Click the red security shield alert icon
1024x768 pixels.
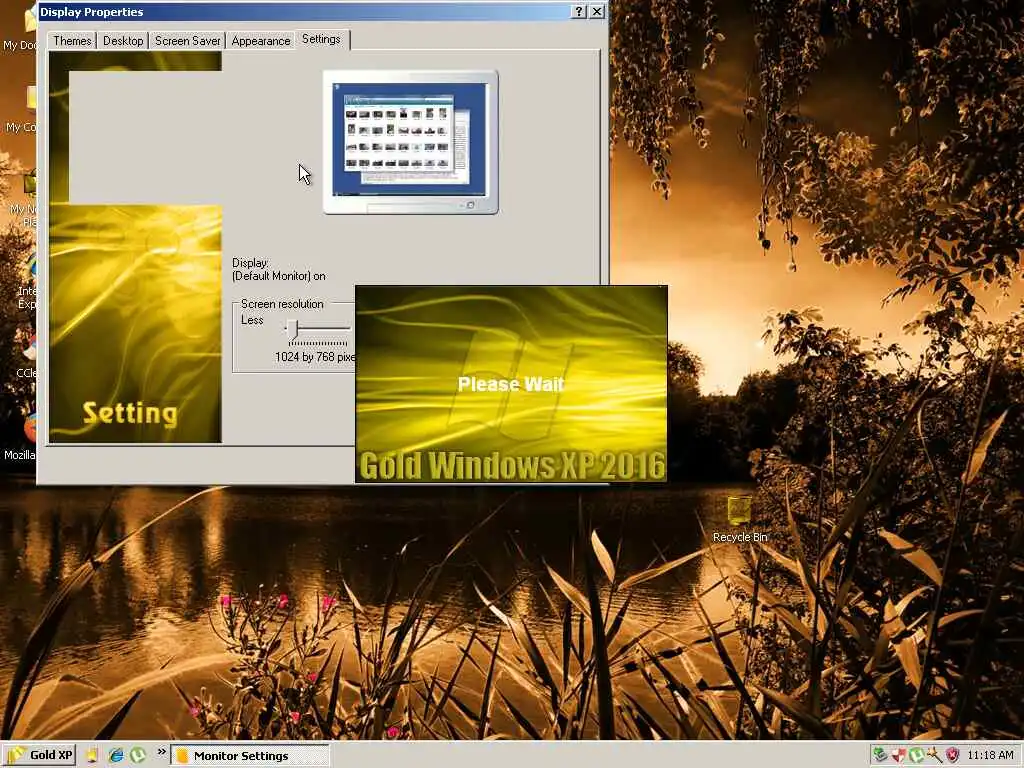tap(952, 755)
